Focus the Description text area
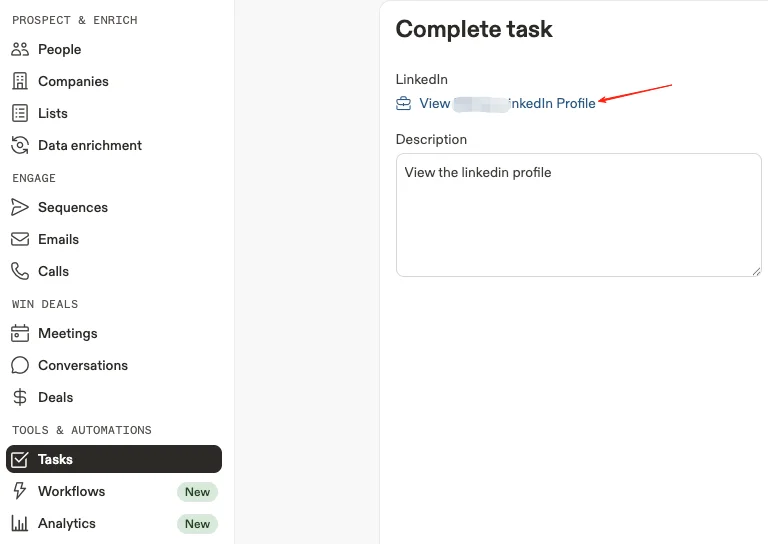 pyautogui.click(x=578, y=215)
